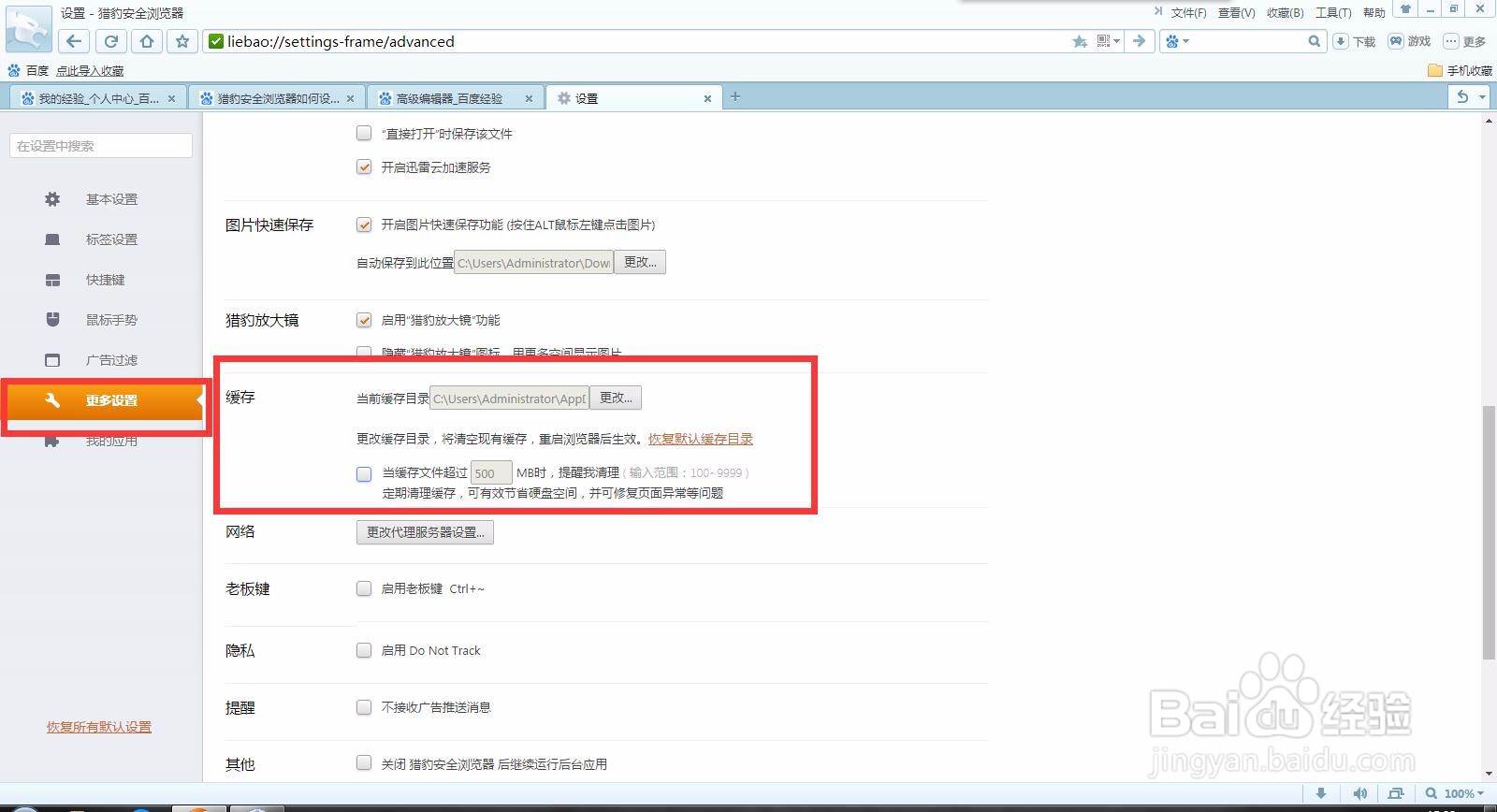Click the status bar multi-window icon

(x=1396, y=793)
